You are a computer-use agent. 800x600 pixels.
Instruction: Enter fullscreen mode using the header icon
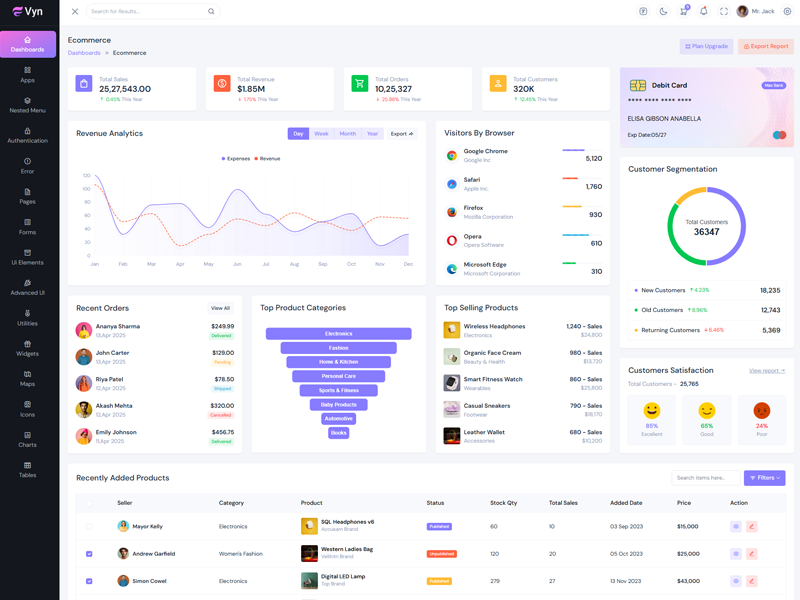(x=724, y=11)
